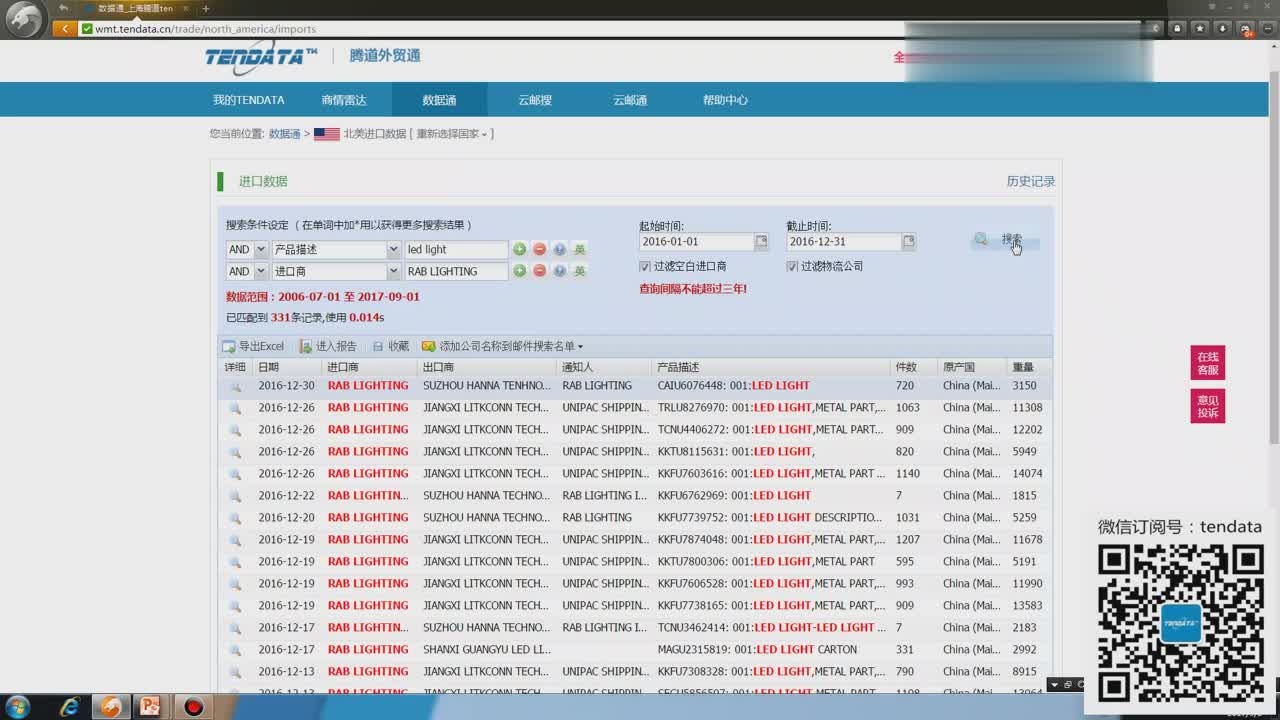Click 数据通 breadcrumb link
Viewport: 1280px width, 720px height.
284,134
